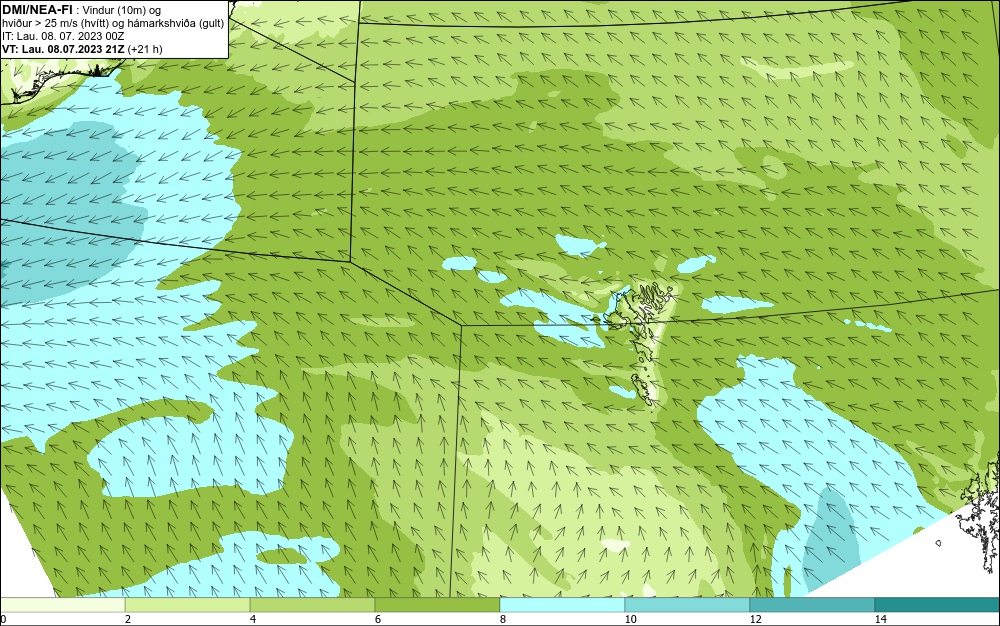This screenshot has height=626, width=1000.
Task: Click the legend label '6'
Action: pyautogui.click(x=378, y=619)
